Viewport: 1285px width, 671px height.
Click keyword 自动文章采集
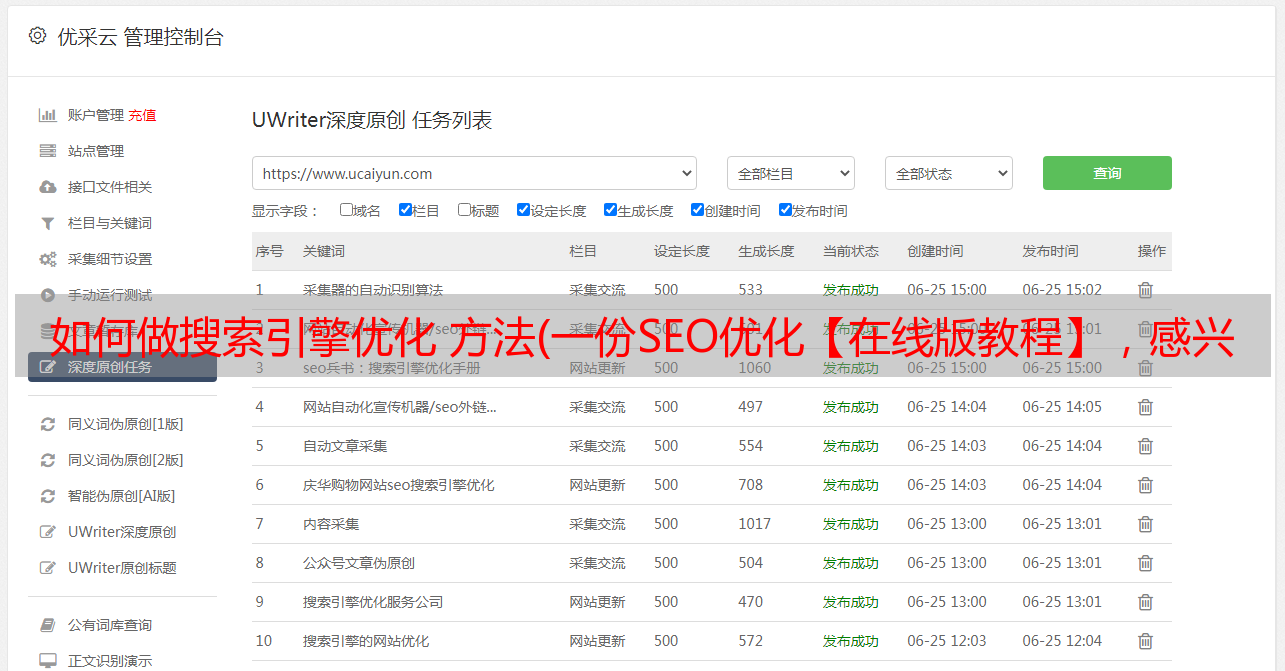345,446
